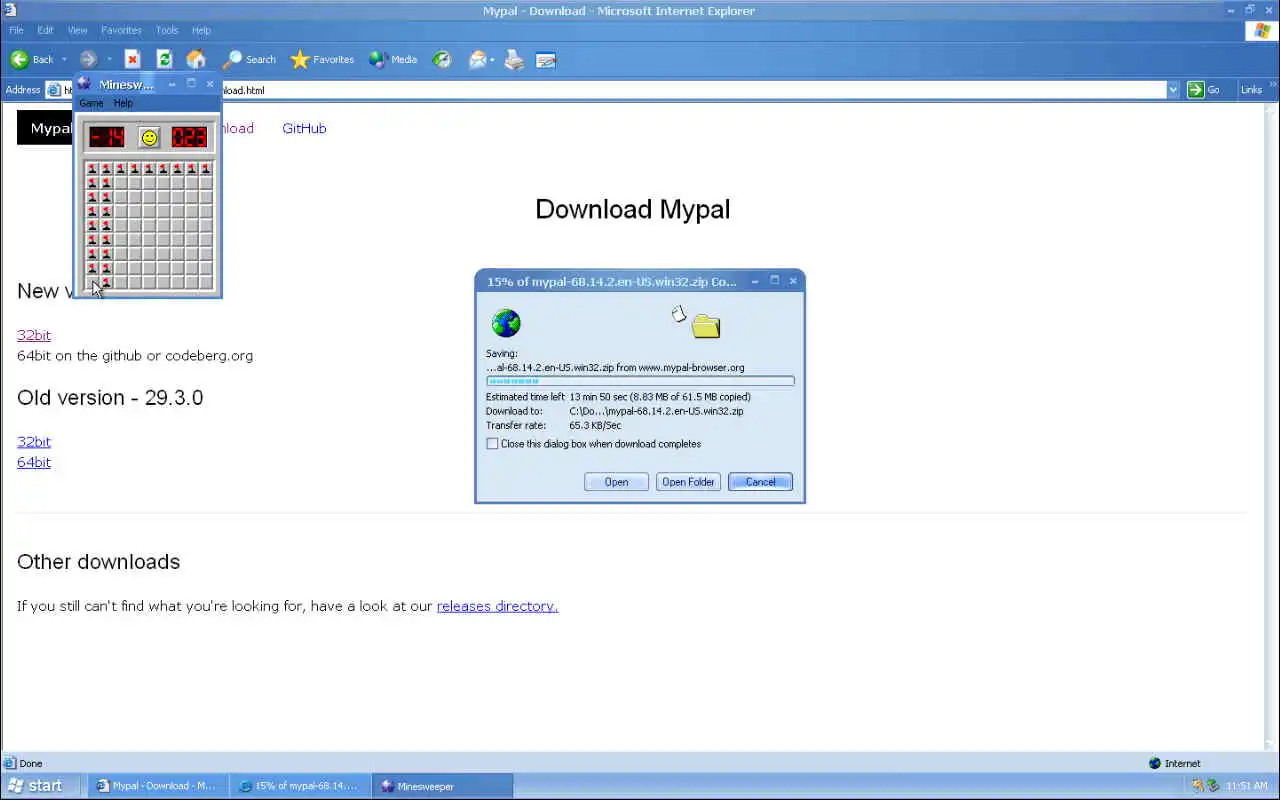The width and height of the screenshot is (1280, 800).
Task: Expand the Mail button dropdown arrow
Action: [493, 60]
